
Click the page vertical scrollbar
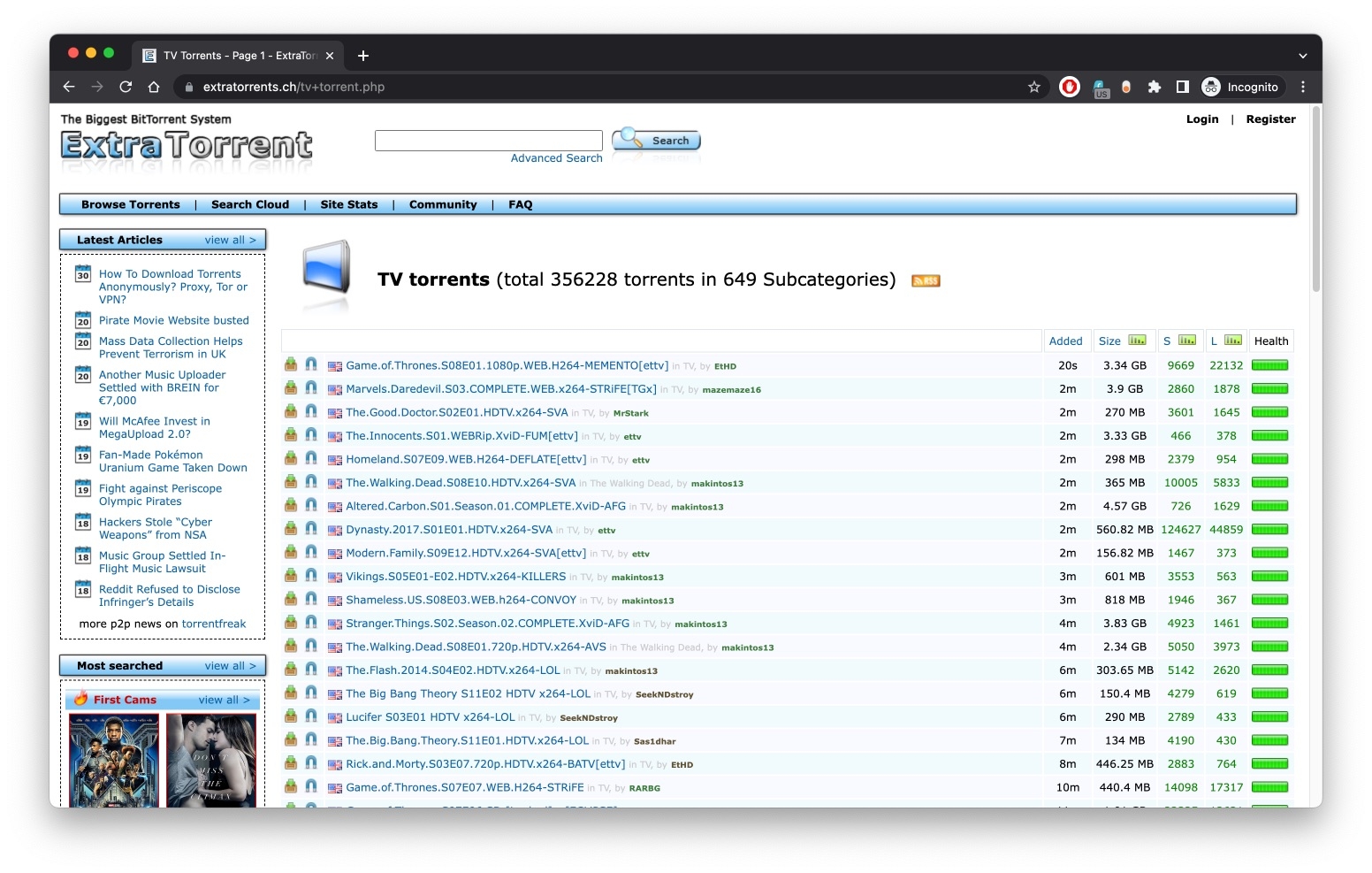(1315, 199)
